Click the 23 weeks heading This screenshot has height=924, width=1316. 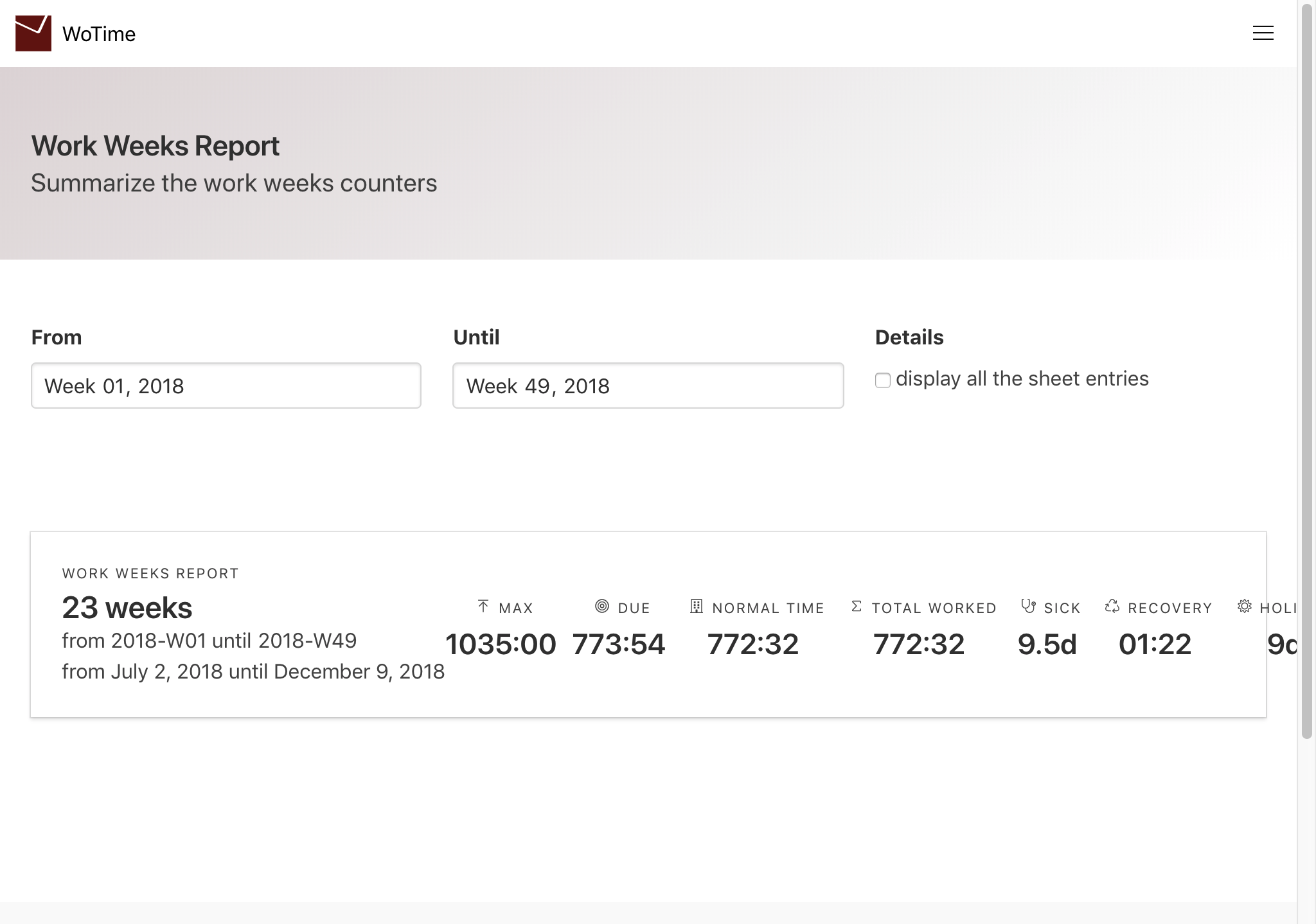coord(127,608)
